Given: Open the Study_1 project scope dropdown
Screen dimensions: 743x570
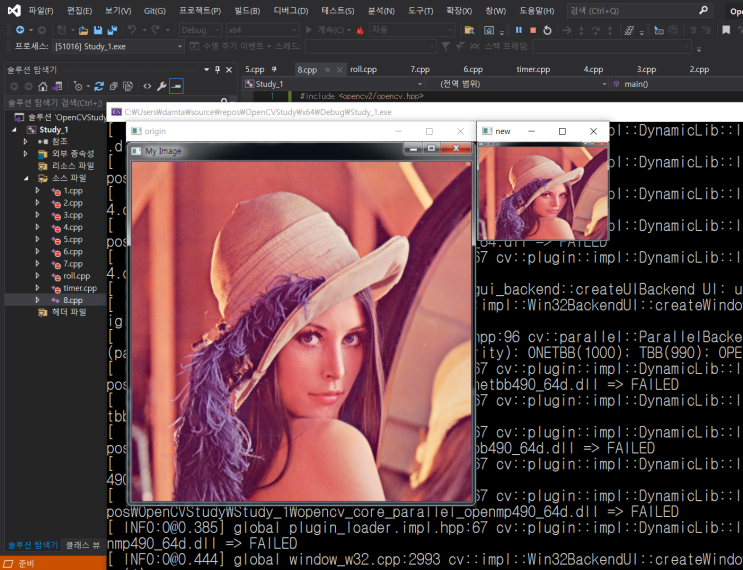Looking at the screenshot, I should pyautogui.click(x=334, y=84).
